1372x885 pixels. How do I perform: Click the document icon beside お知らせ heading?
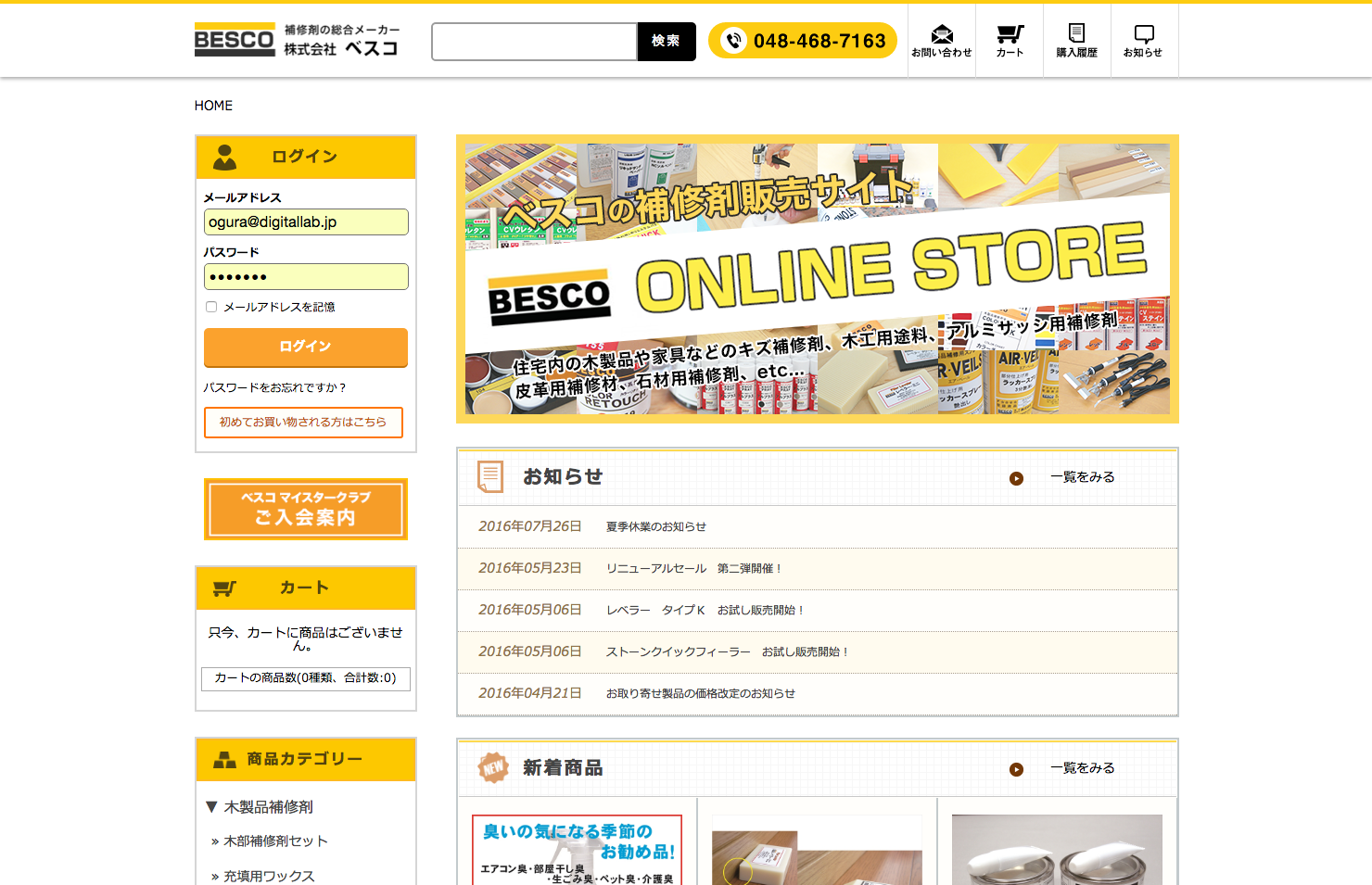490,476
